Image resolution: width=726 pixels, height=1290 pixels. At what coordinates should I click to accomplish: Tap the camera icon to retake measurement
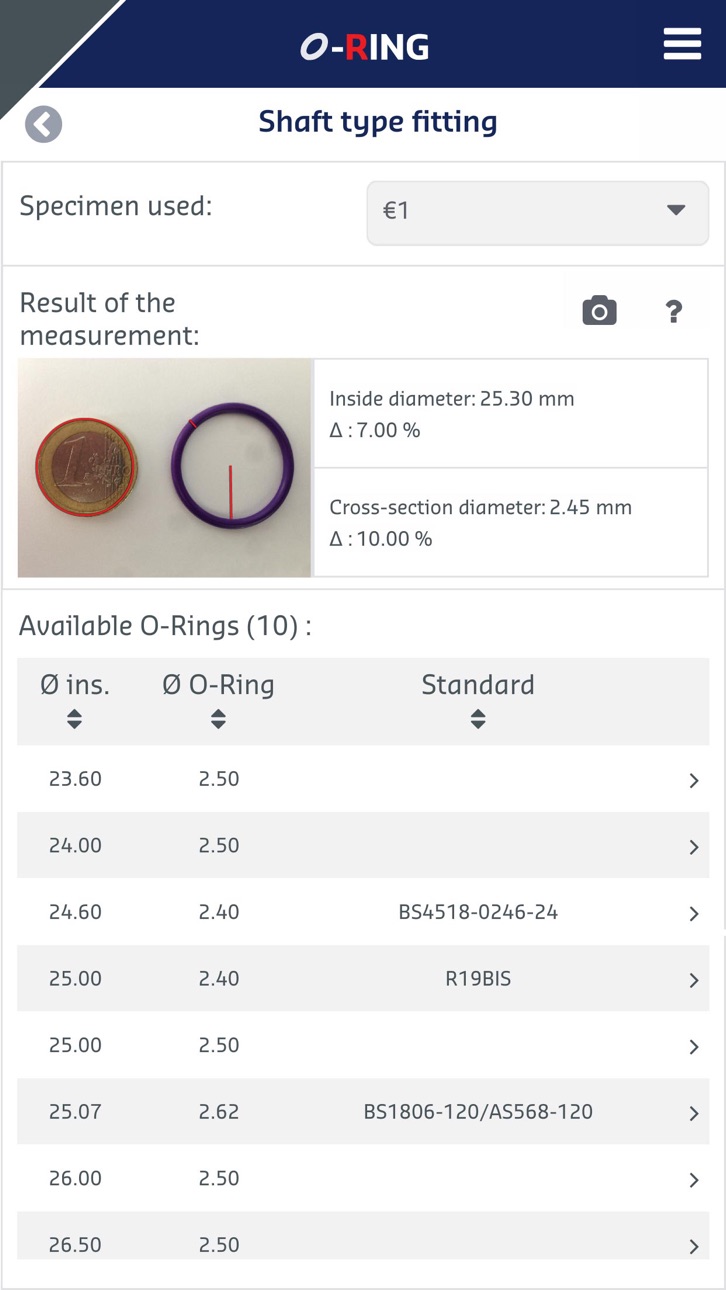pyautogui.click(x=599, y=311)
